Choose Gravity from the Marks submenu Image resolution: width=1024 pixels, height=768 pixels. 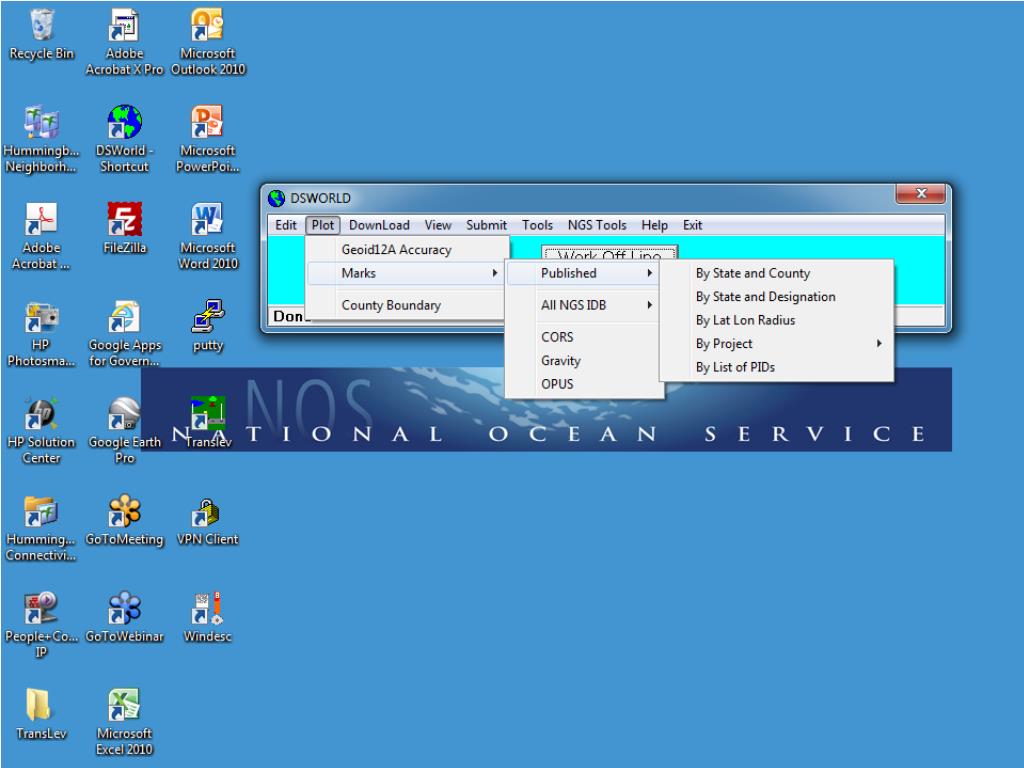click(x=584, y=360)
